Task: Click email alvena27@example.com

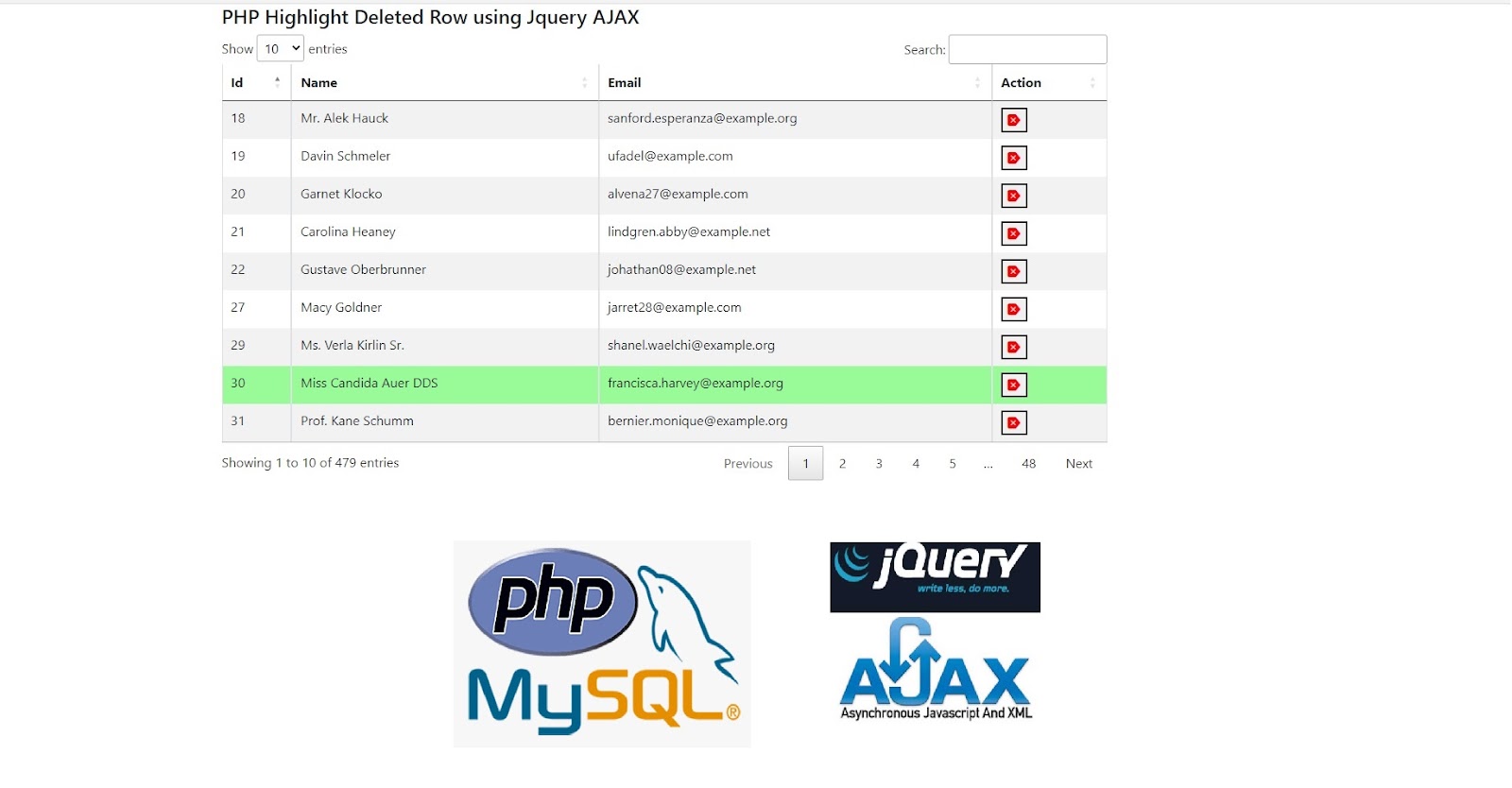Action: point(678,194)
